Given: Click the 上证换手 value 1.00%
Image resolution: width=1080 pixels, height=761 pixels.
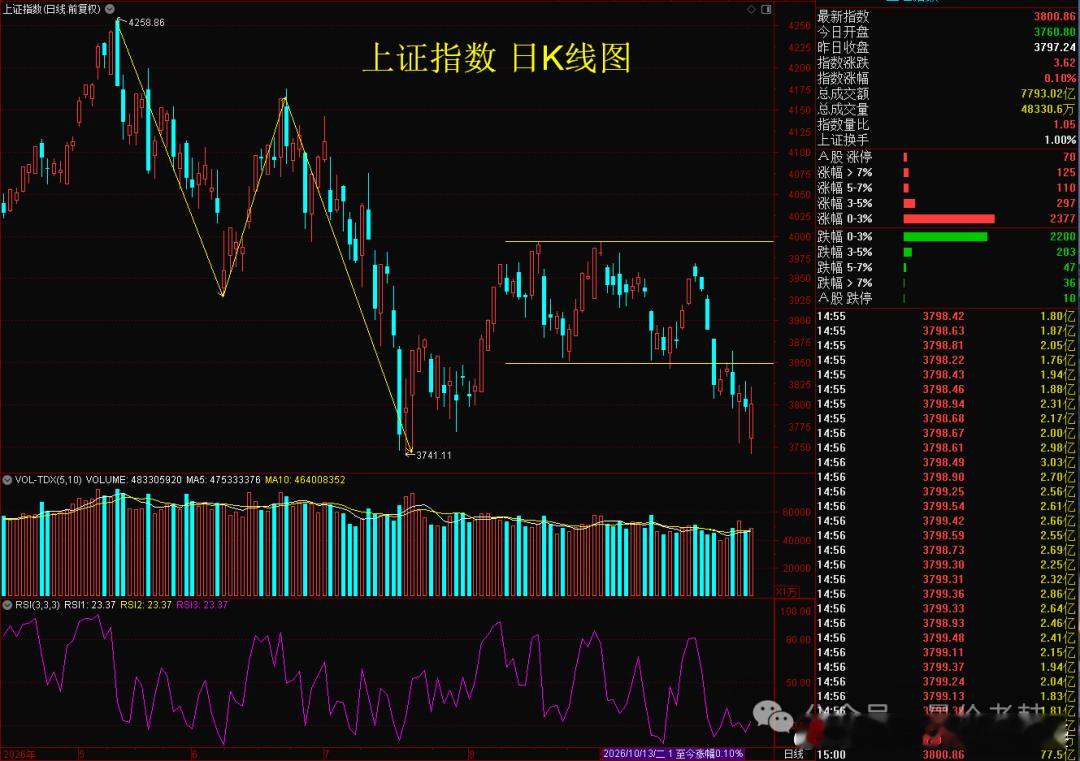Looking at the screenshot, I should point(1060,140).
